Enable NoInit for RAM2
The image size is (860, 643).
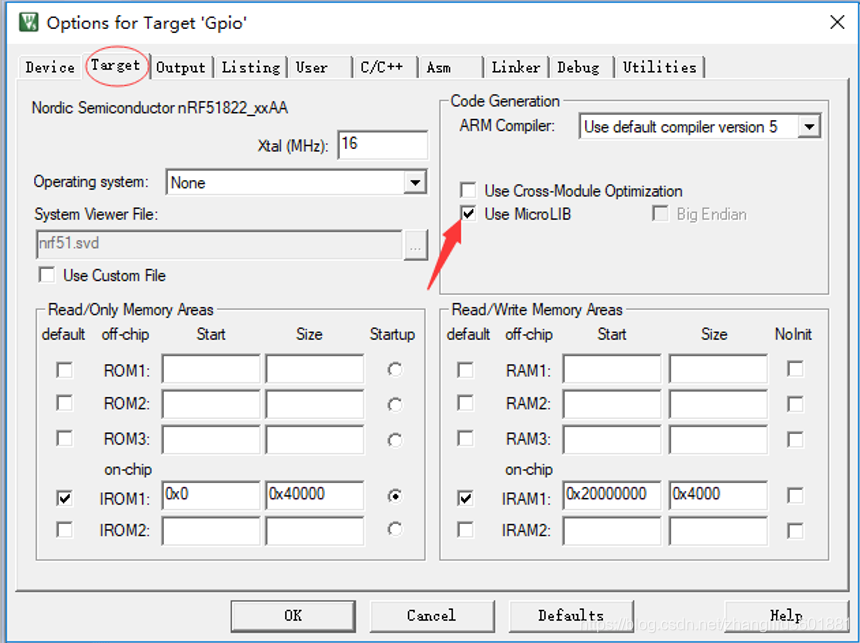[795, 404]
